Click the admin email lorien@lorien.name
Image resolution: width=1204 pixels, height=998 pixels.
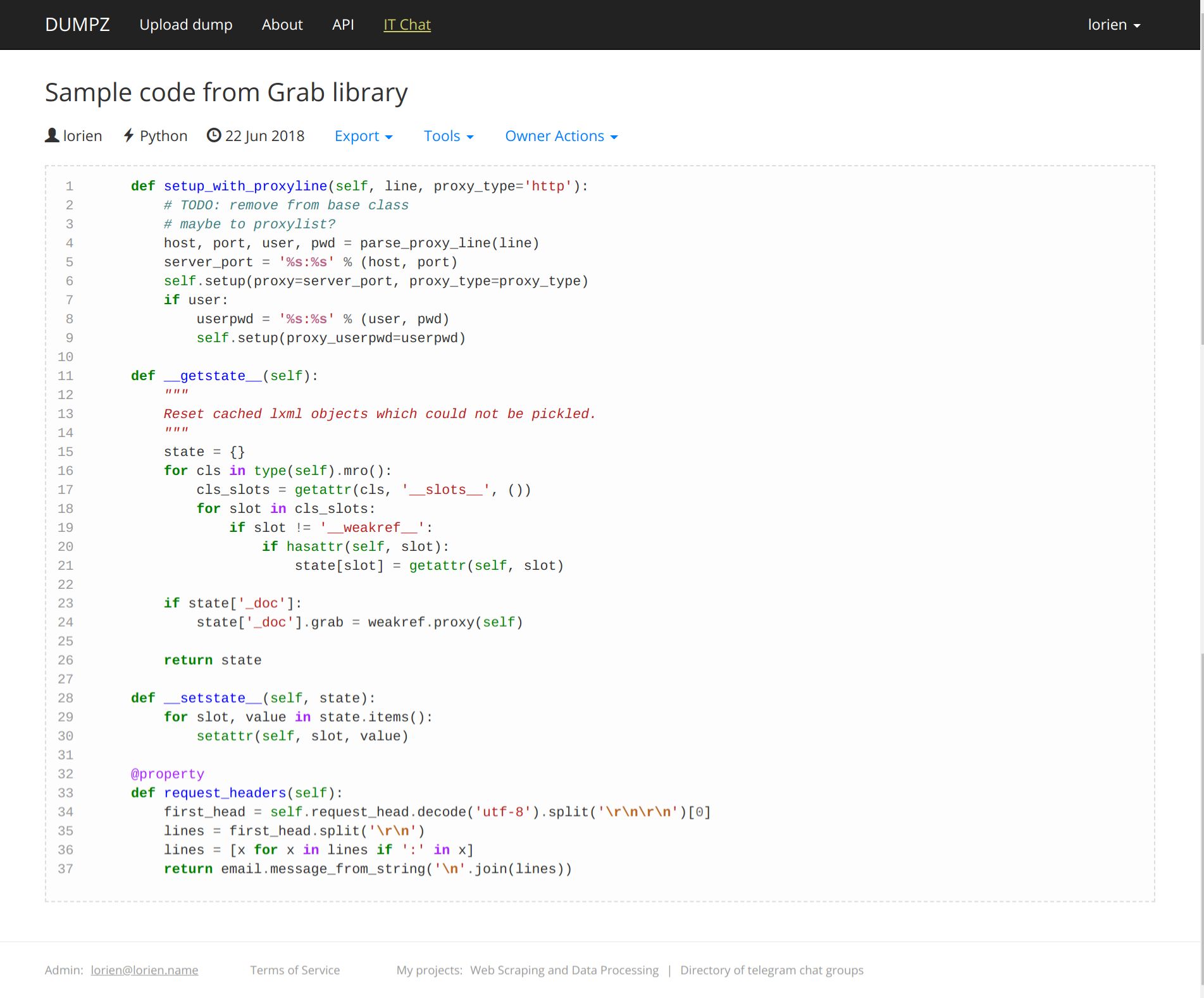click(144, 970)
